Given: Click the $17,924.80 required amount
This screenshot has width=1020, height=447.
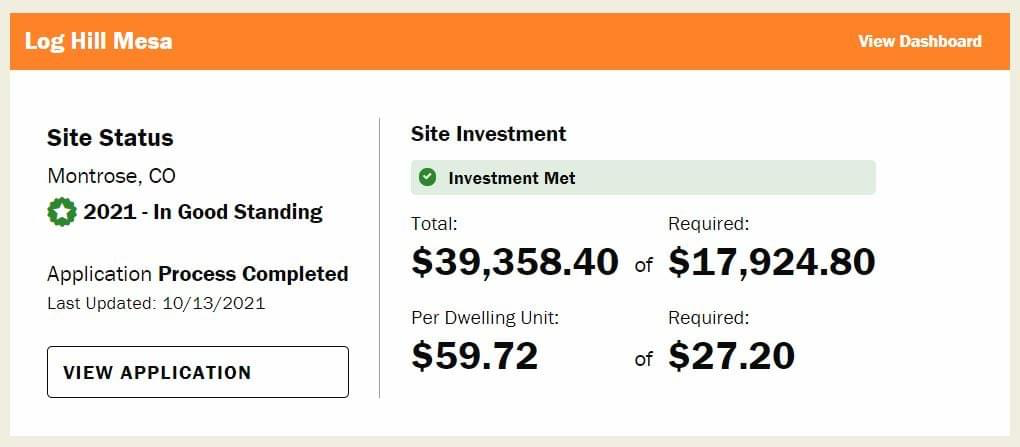Looking at the screenshot, I should [772, 262].
